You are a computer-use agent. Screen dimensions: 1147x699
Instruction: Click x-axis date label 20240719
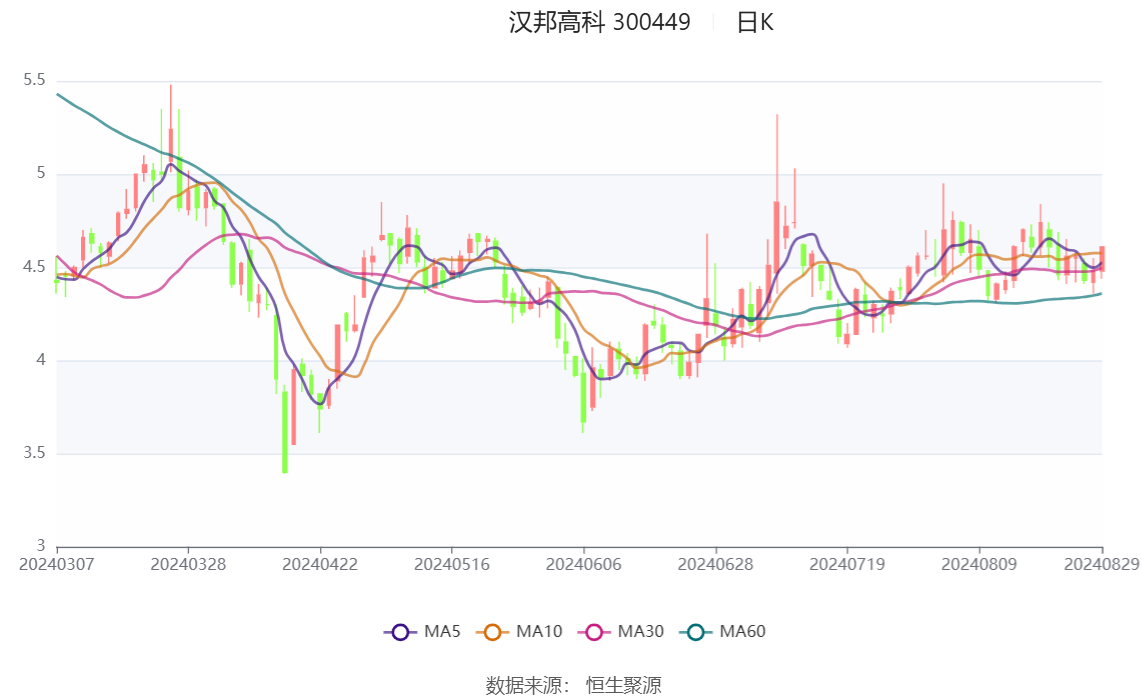pos(846,564)
